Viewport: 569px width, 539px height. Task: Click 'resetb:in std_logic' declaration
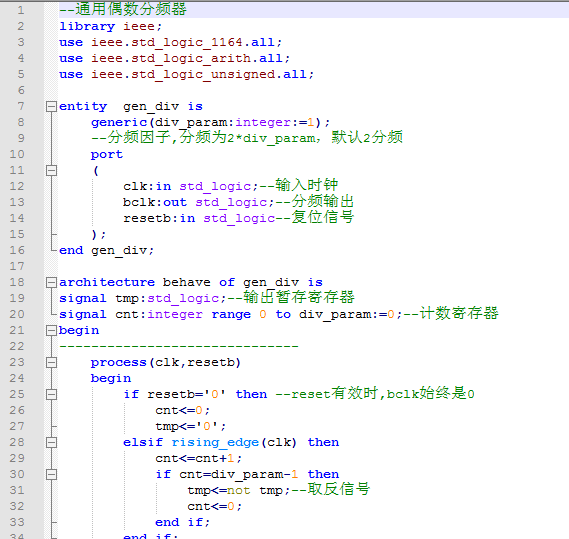tap(199, 218)
